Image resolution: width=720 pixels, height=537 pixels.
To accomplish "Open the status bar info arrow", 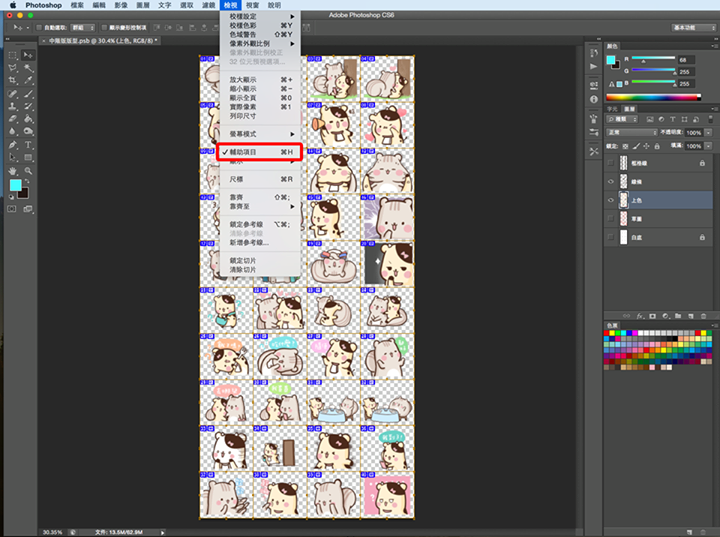I will [163, 532].
